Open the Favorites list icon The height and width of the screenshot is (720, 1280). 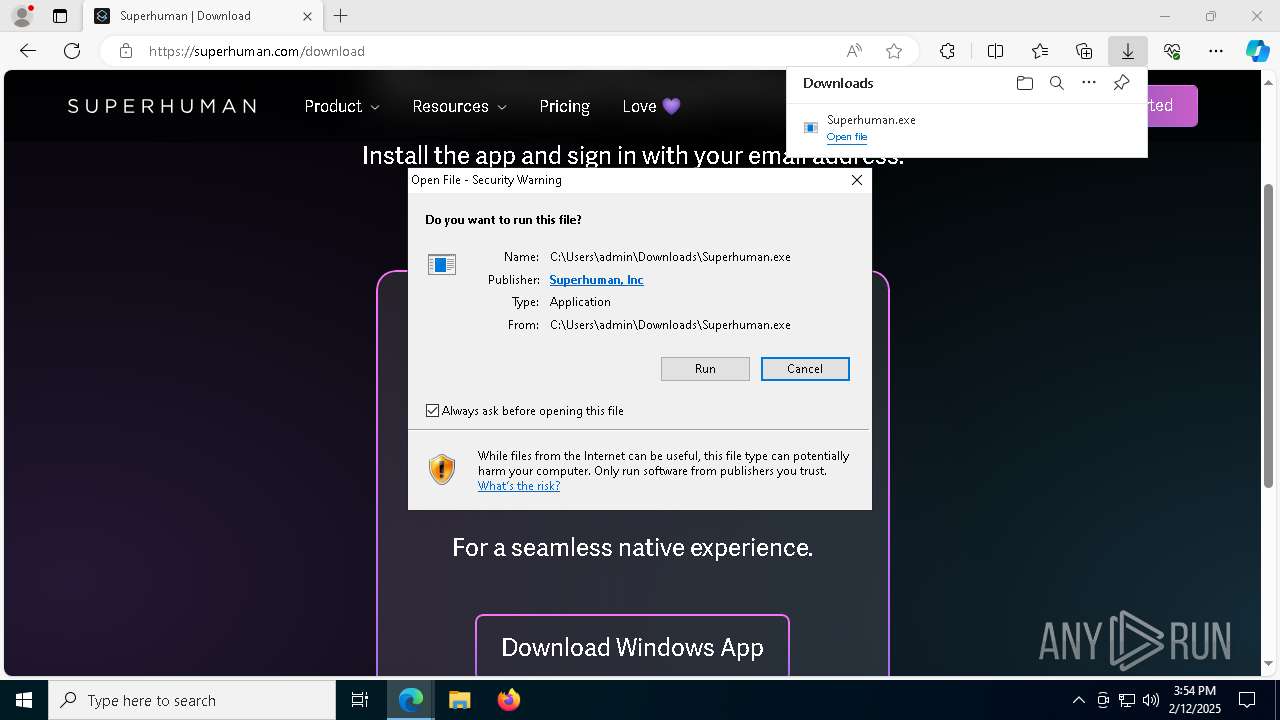pos(1040,51)
